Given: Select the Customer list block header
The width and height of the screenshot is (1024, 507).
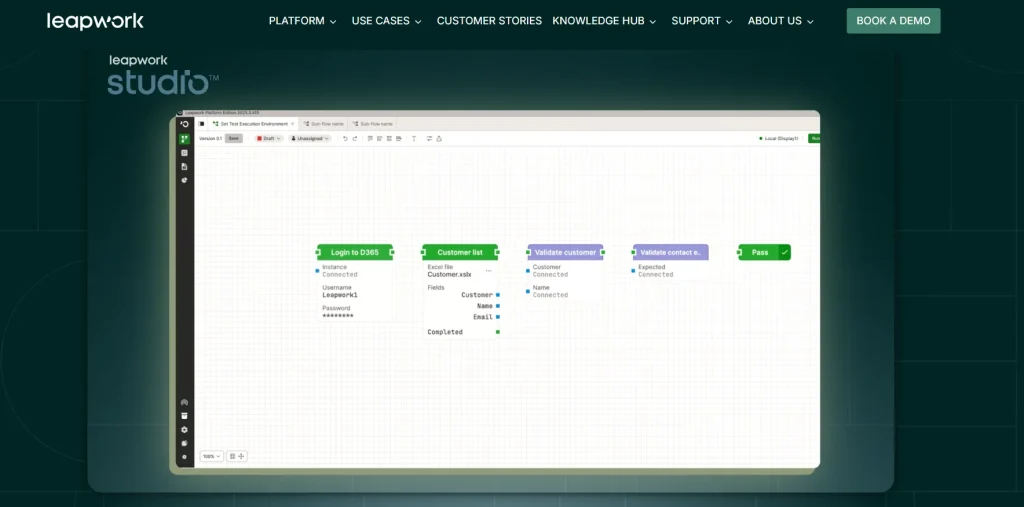Looking at the screenshot, I should click(460, 252).
